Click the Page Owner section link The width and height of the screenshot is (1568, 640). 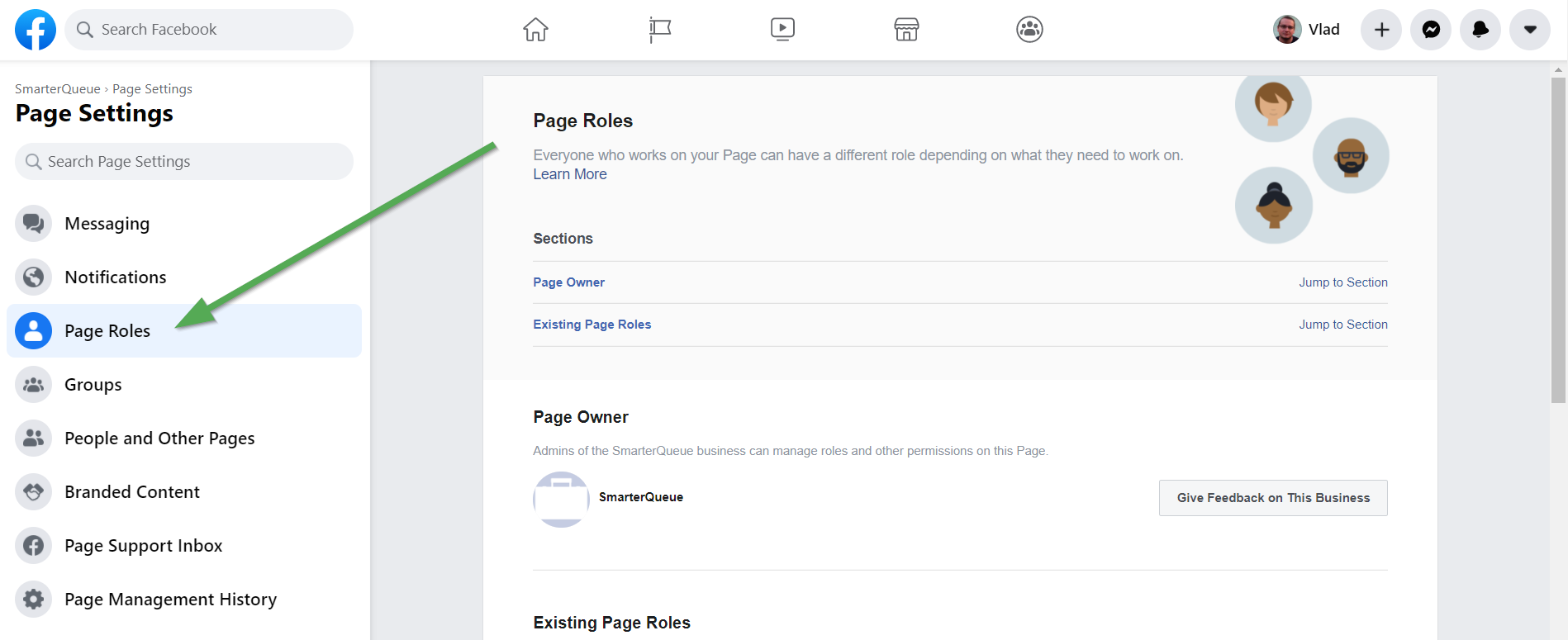pos(568,282)
